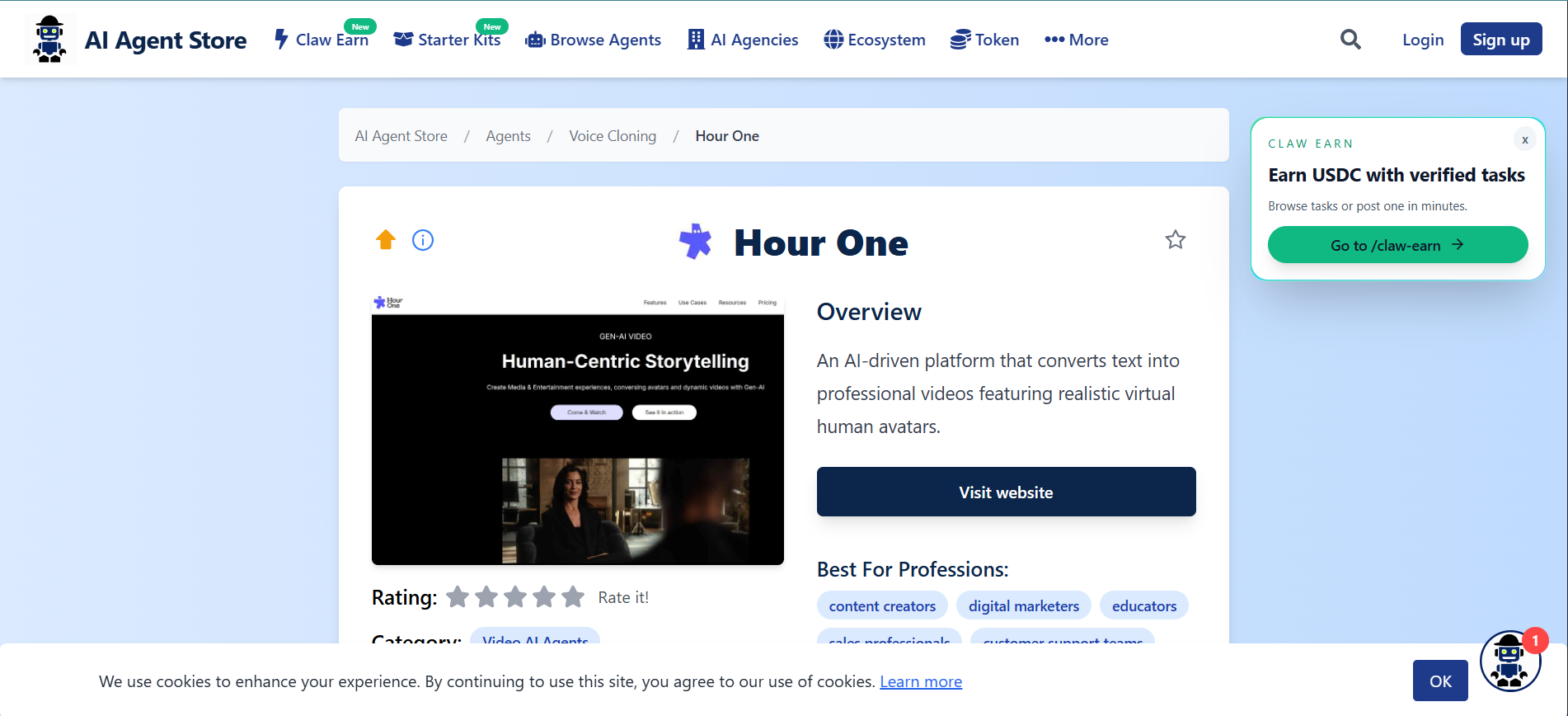Screen dimensions: 1568x716
Task: Click the educators tag
Action: click(1144, 605)
